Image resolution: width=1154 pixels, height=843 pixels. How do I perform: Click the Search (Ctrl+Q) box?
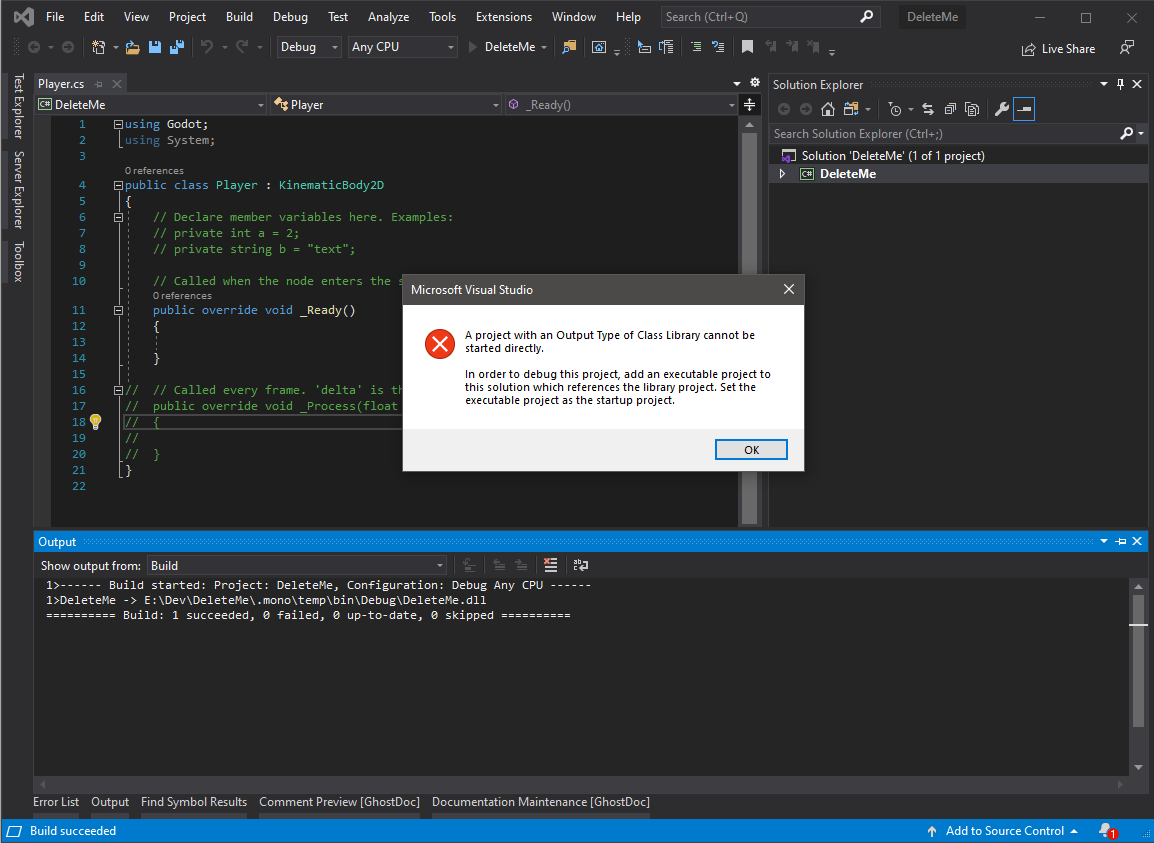click(770, 16)
